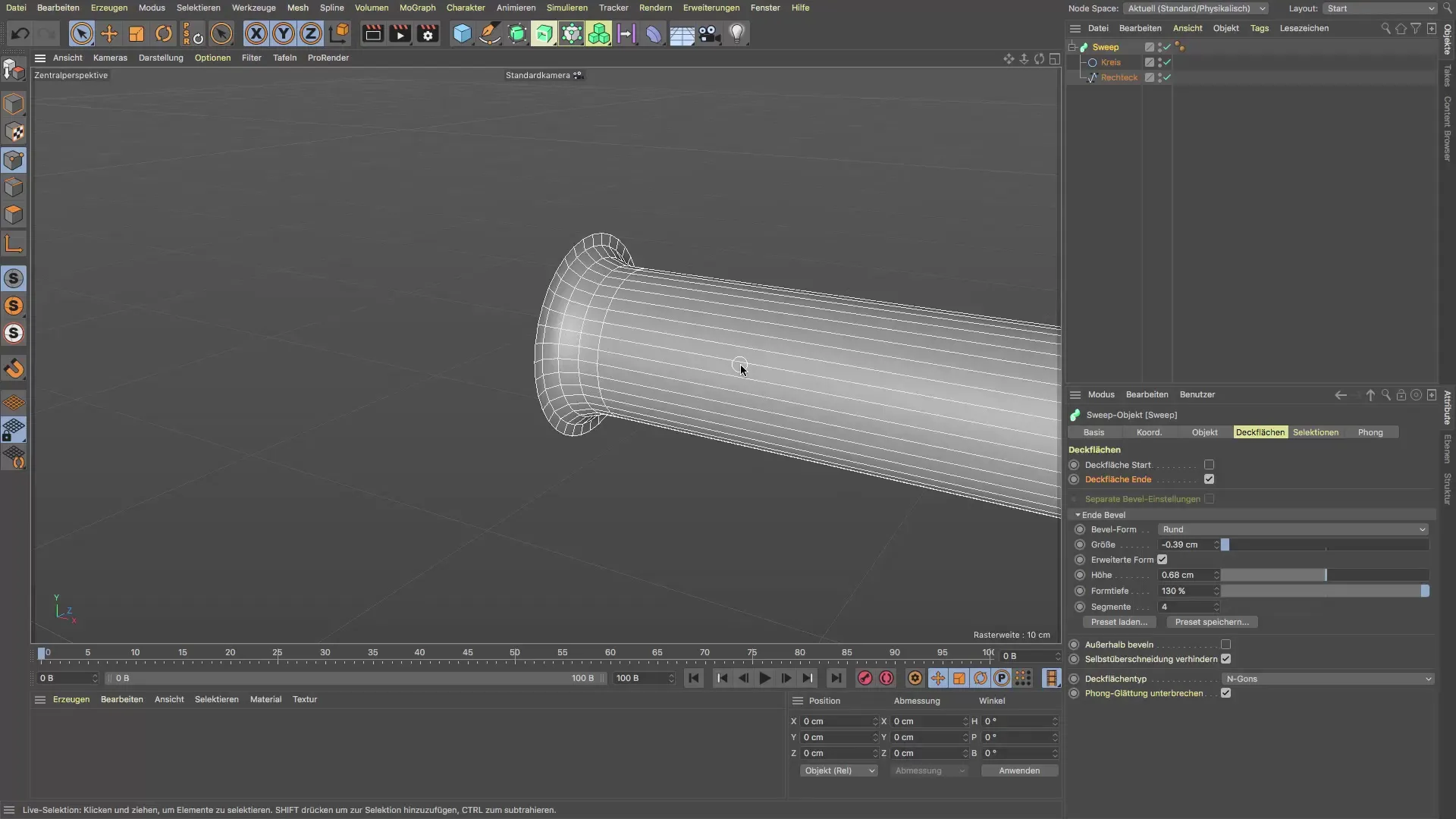The height and width of the screenshot is (819, 1456).
Task: Open the Node Space dropdown
Action: (x=1197, y=8)
